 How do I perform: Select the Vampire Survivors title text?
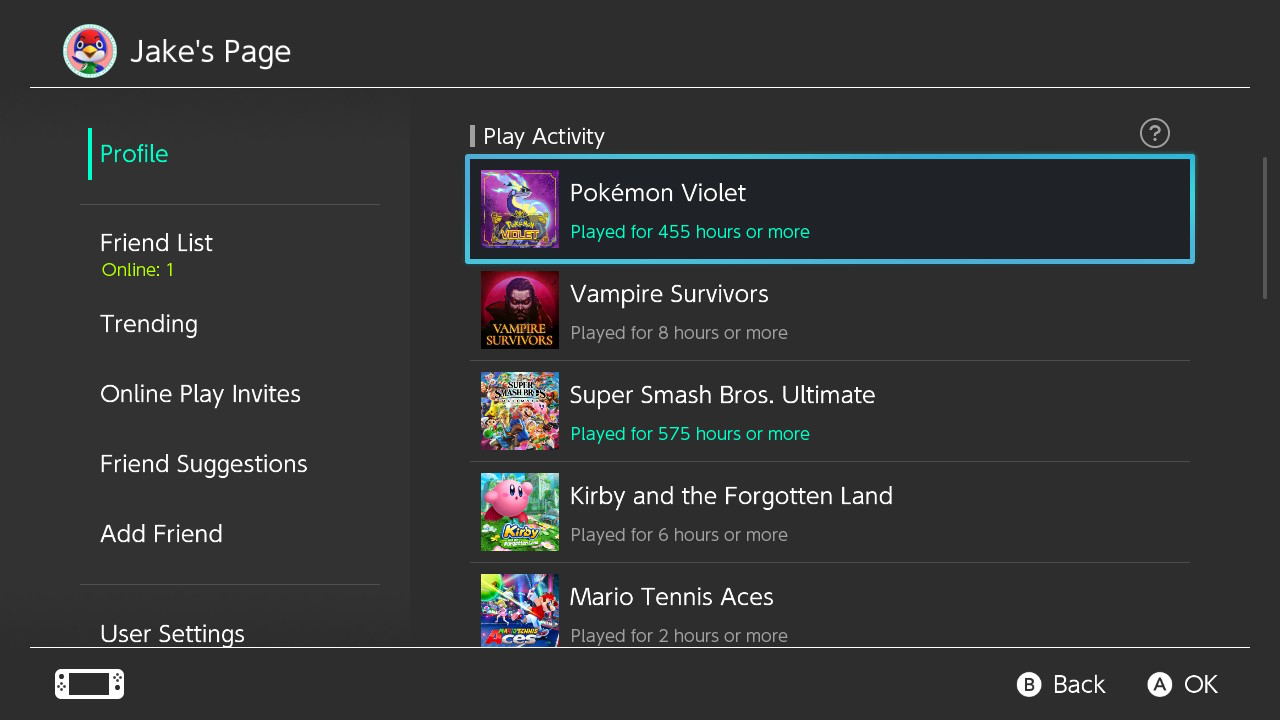click(x=669, y=294)
